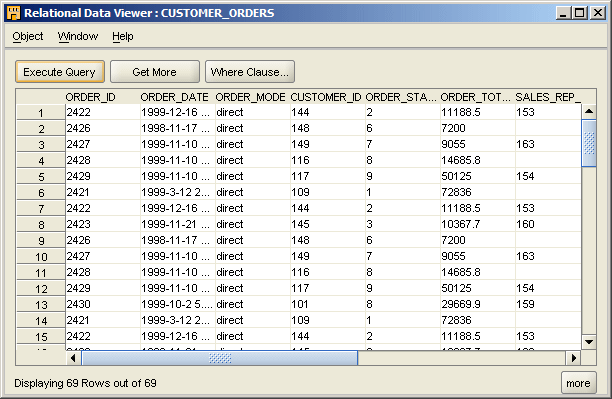
Task: Click the vertical scrollbar down arrow
Action: [589, 342]
